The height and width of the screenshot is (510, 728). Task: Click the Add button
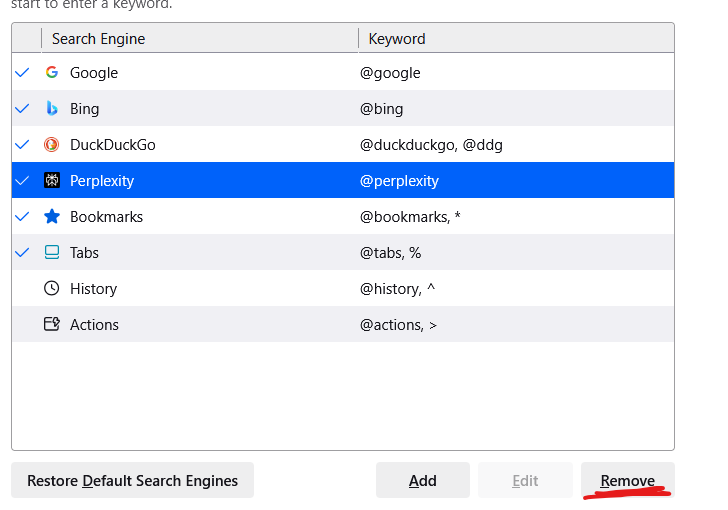click(x=422, y=481)
